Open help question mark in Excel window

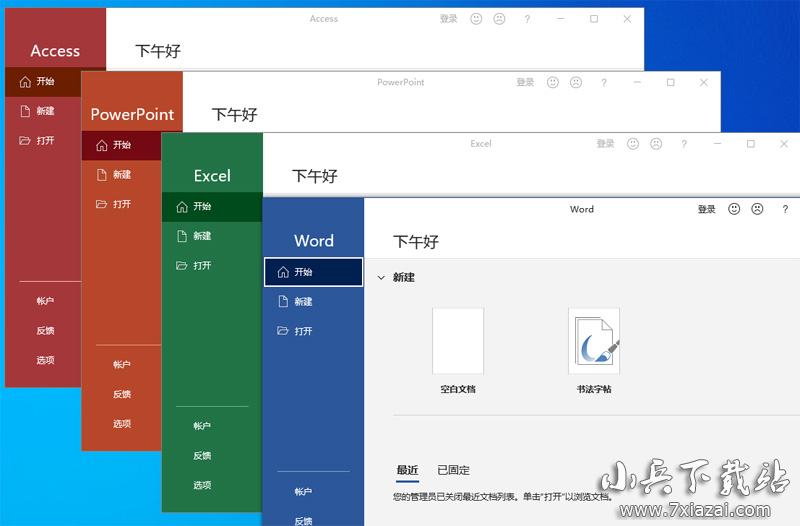[x=683, y=144]
